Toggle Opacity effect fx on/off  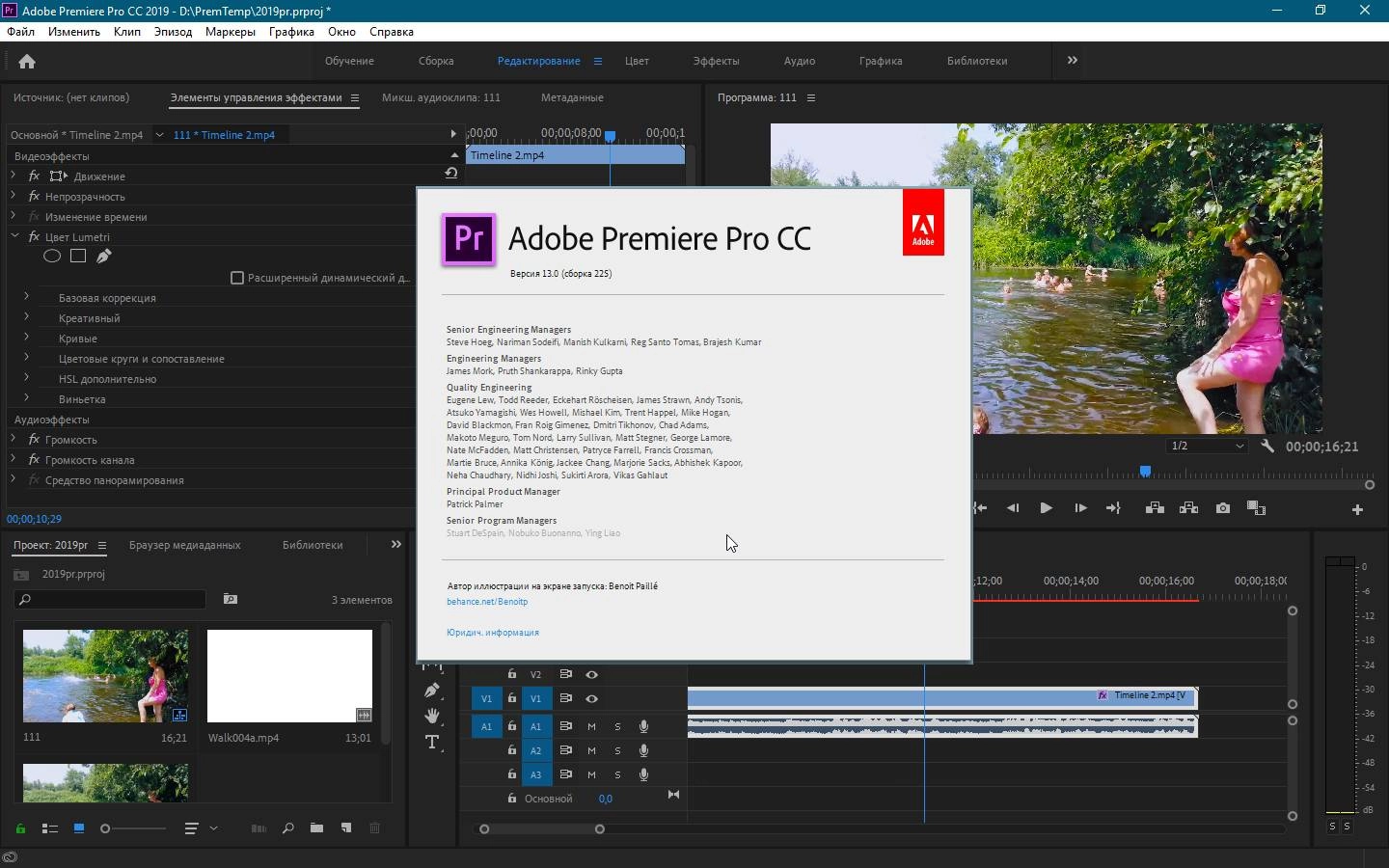point(34,196)
